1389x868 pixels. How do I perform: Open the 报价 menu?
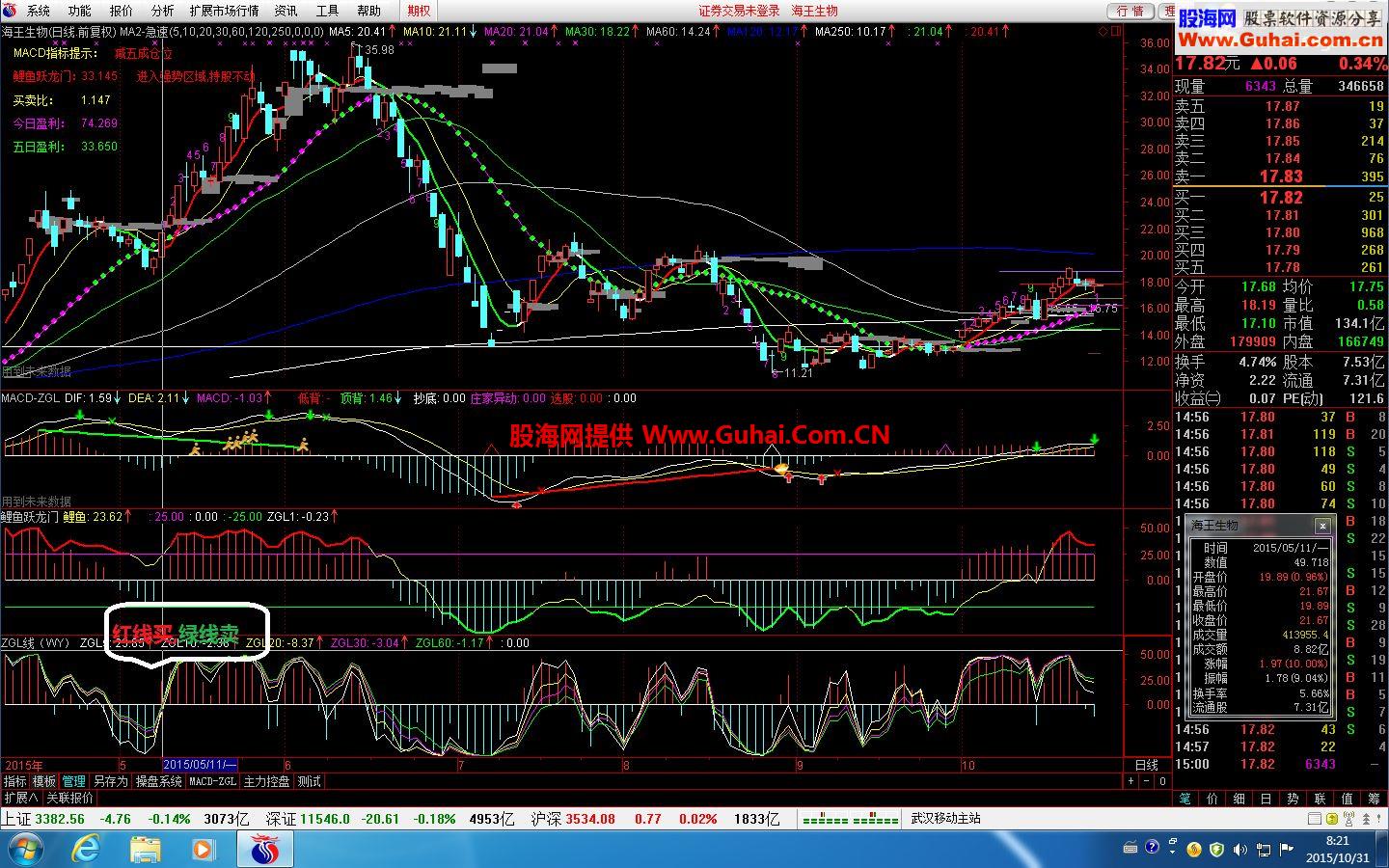pyautogui.click(x=121, y=11)
